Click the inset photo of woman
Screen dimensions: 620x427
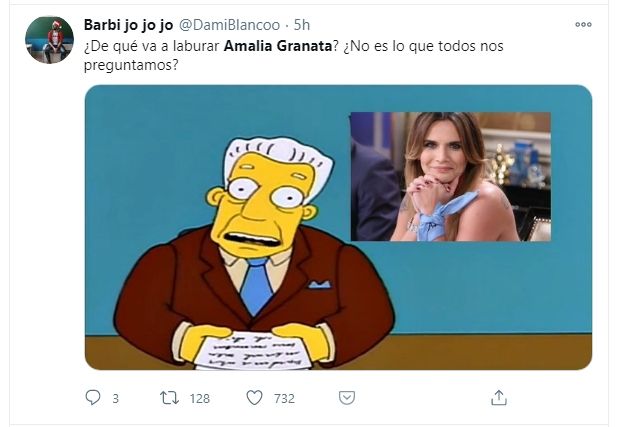click(451, 177)
